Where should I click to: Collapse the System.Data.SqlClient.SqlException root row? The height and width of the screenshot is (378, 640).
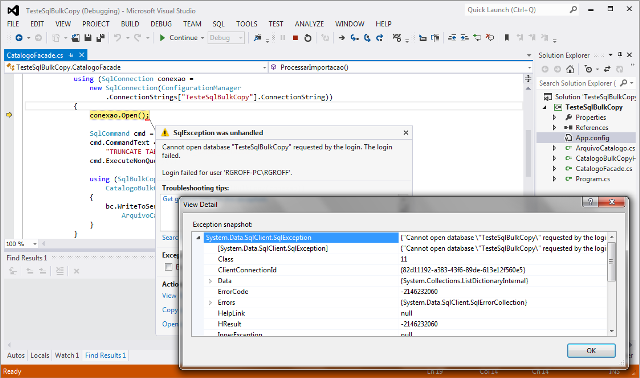pyautogui.click(x=198, y=238)
